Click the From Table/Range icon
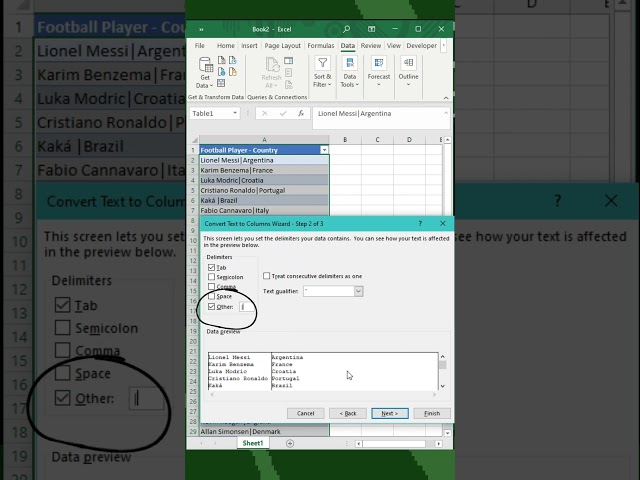 tap(222, 83)
